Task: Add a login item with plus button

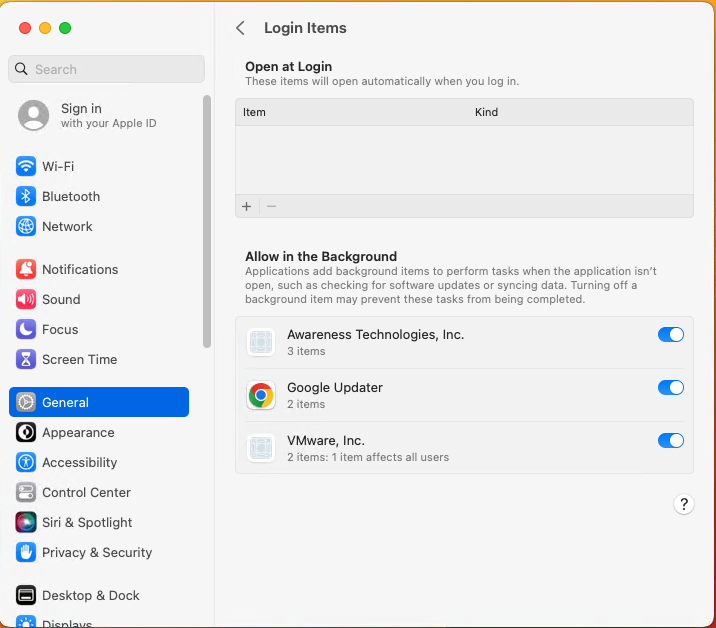Action: click(x=247, y=206)
